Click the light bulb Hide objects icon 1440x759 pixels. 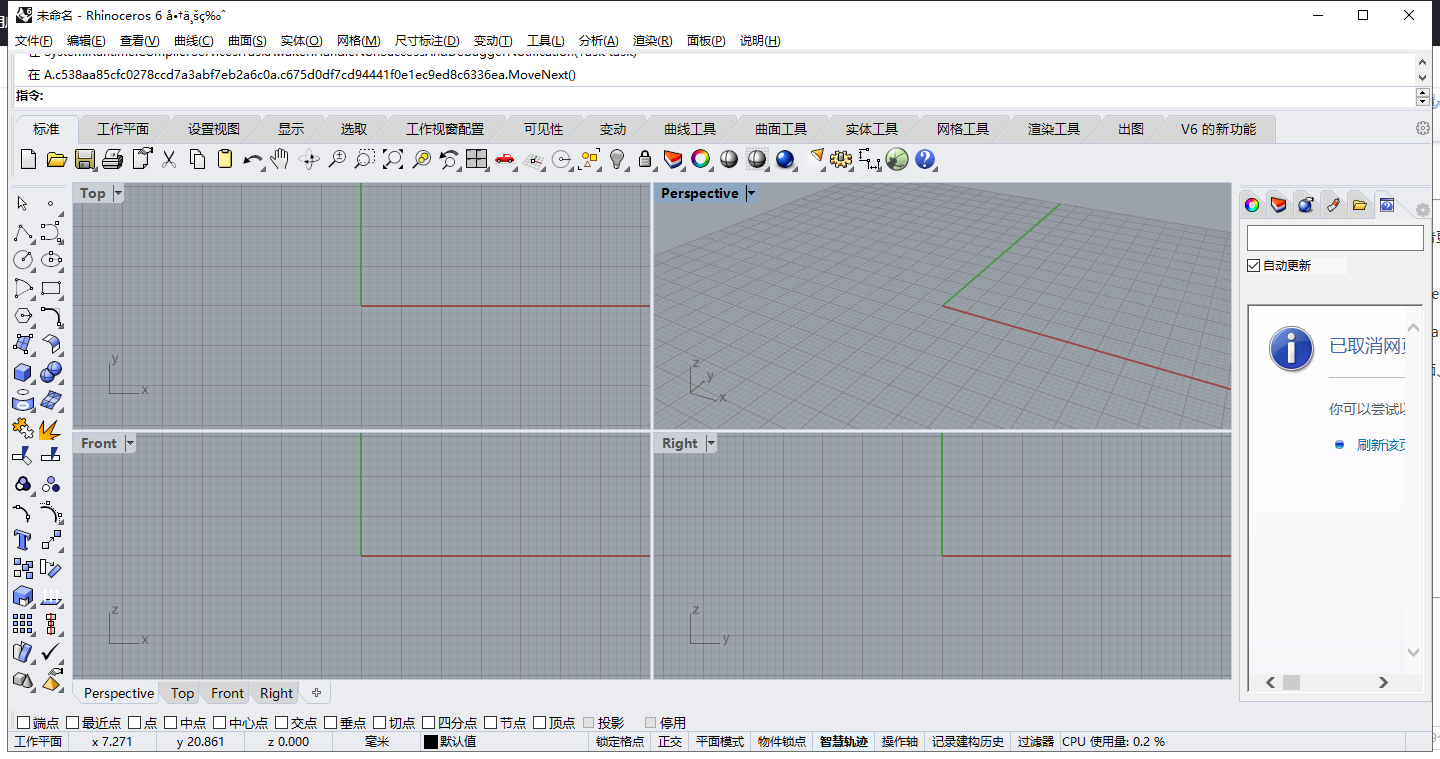[617, 159]
